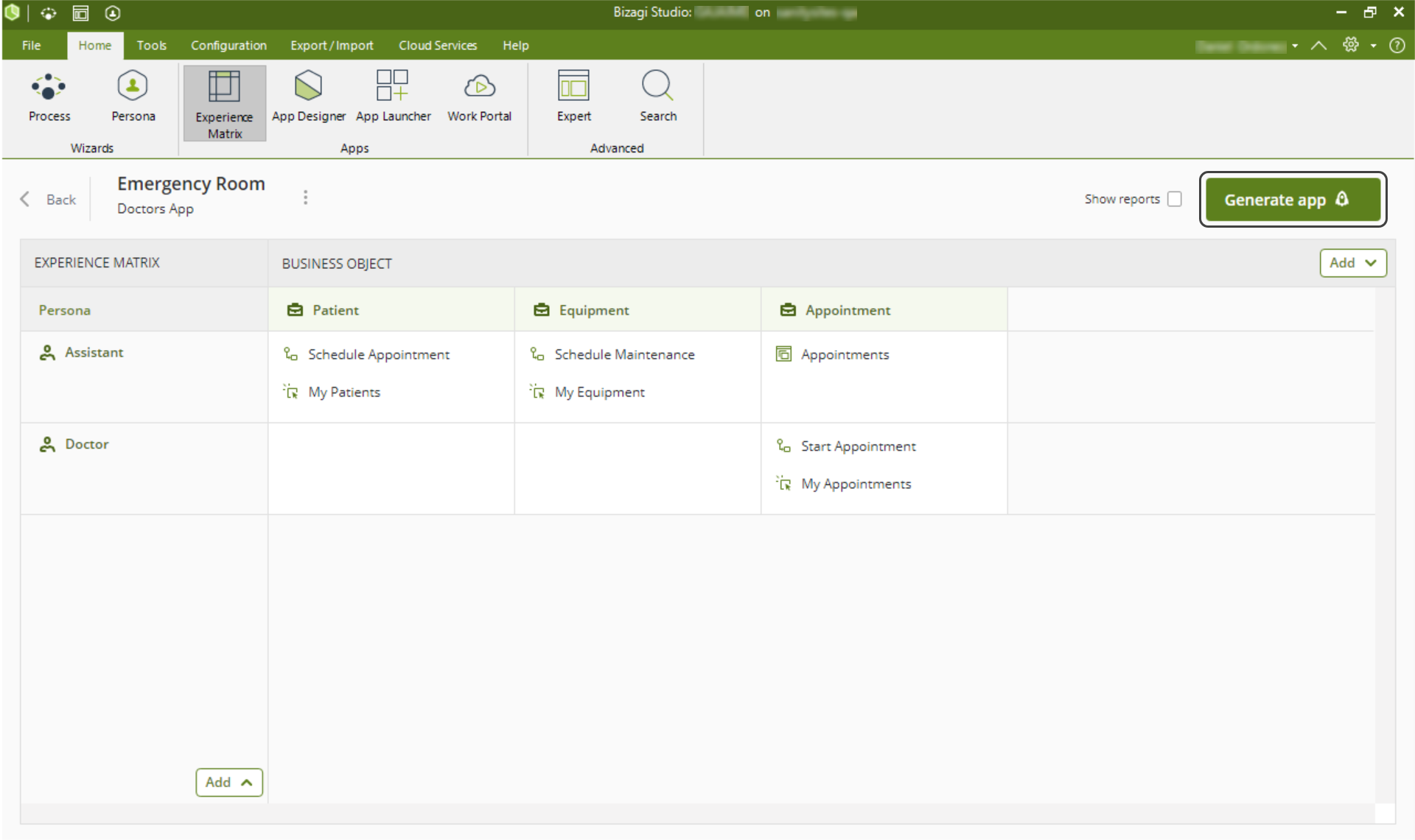
Task: Go Back from the matrix
Action: point(48,199)
